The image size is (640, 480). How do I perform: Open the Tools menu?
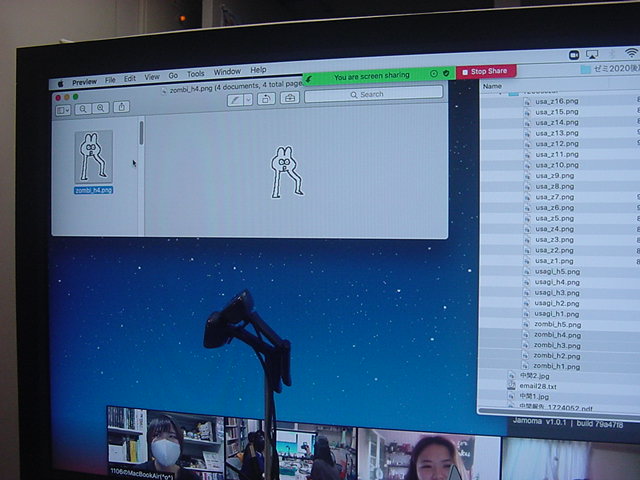click(x=196, y=74)
